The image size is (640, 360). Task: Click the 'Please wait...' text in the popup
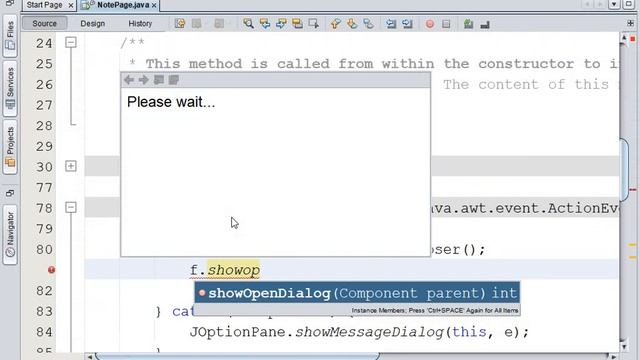coord(171,102)
